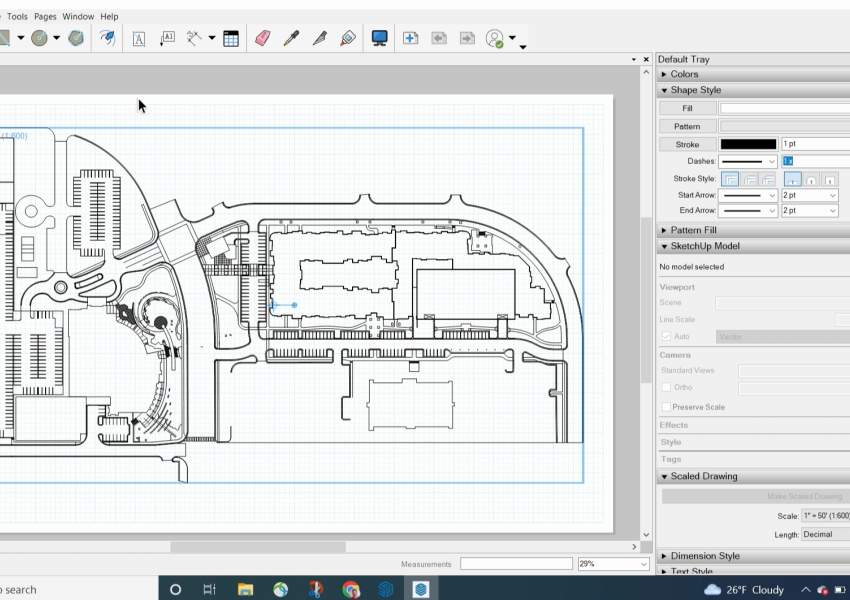Toggle the Preserve Scale checkbox
The width and height of the screenshot is (850, 600).
[666, 407]
